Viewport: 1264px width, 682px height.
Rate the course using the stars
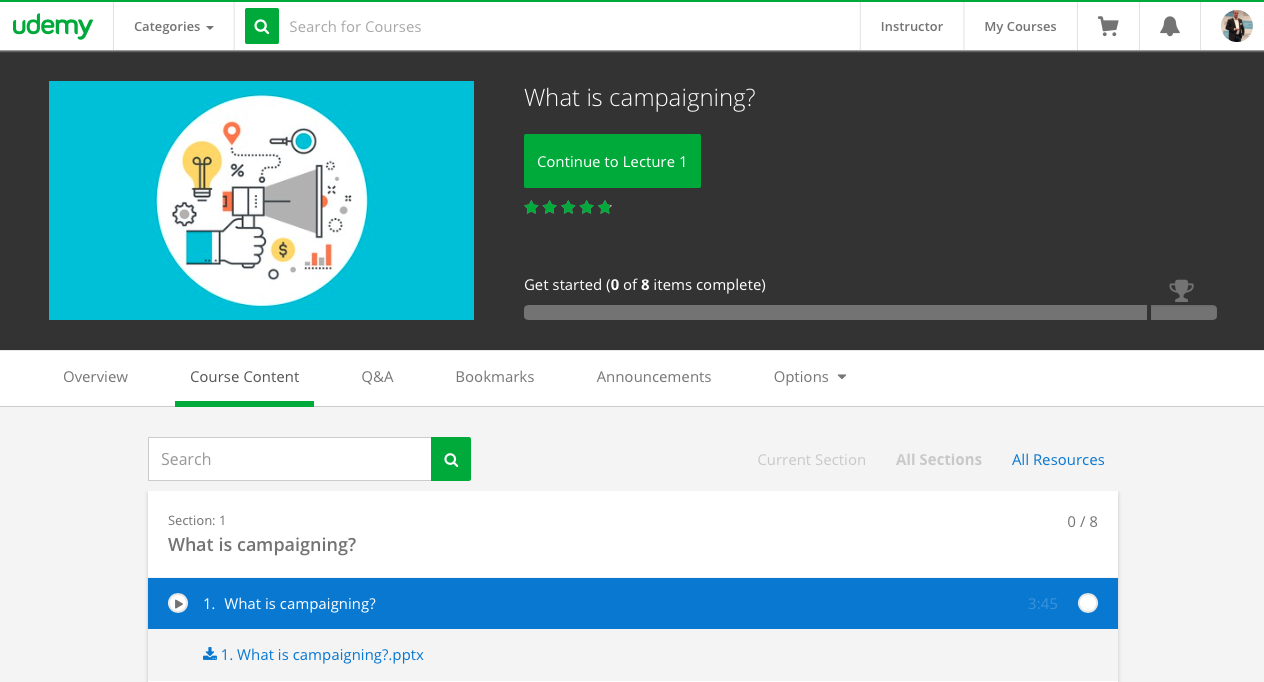pyautogui.click(x=568, y=208)
